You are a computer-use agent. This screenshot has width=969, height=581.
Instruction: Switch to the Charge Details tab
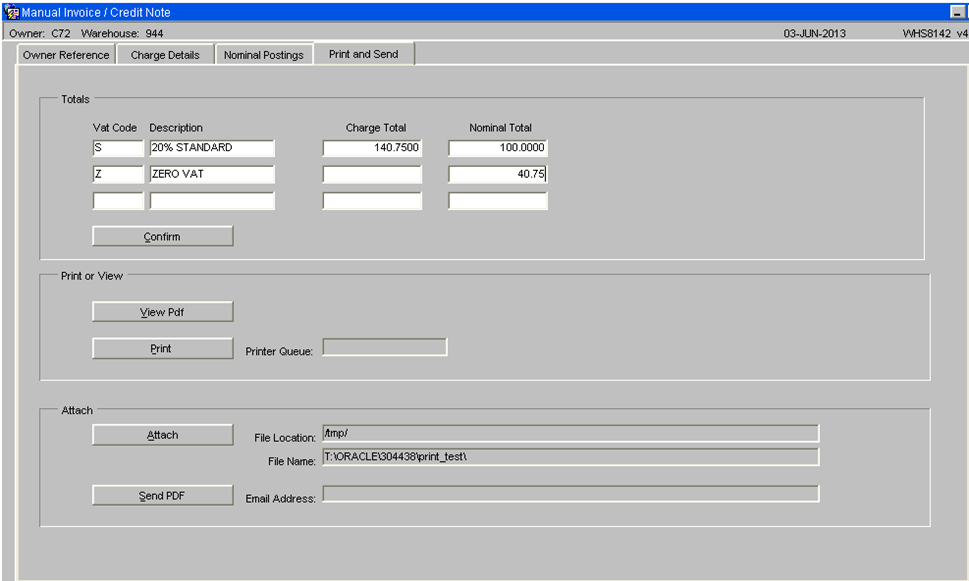165,54
